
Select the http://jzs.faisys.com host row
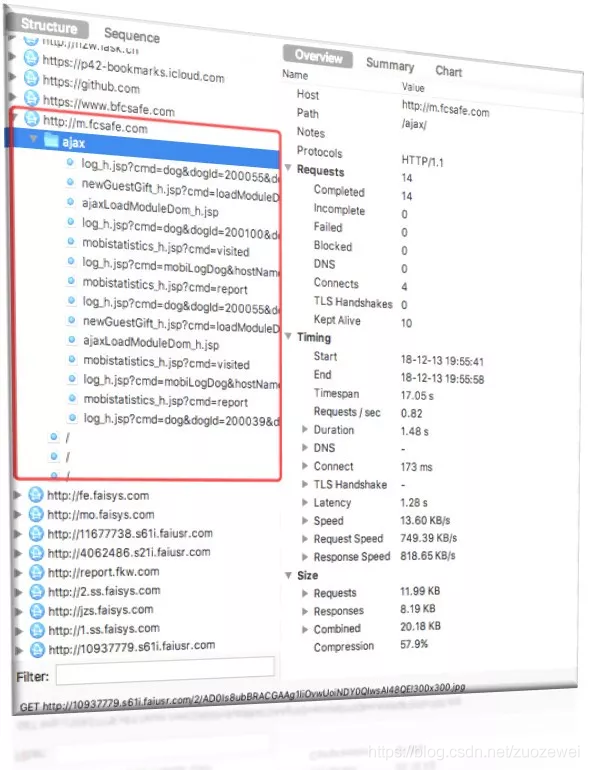(101, 610)
